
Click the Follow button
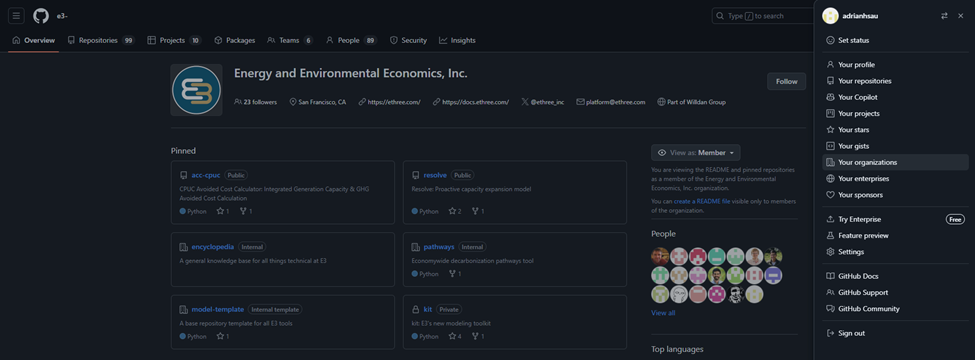[787, 81]
